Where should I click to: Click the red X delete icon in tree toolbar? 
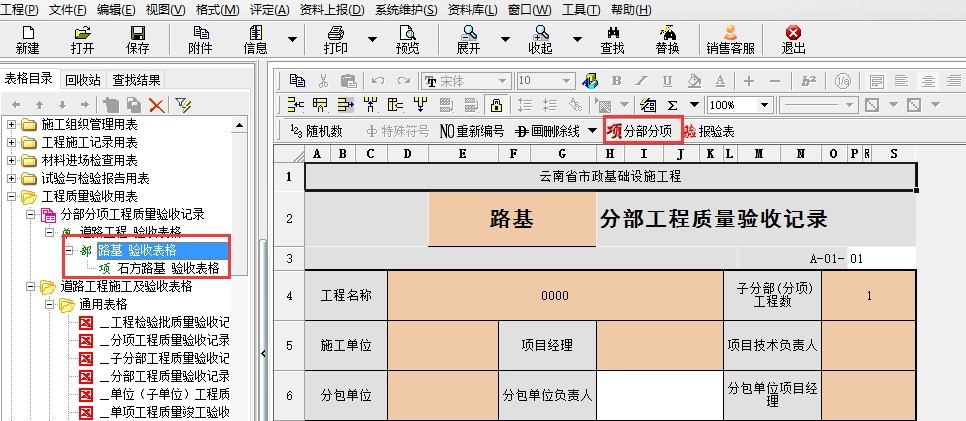coord(156,104)
